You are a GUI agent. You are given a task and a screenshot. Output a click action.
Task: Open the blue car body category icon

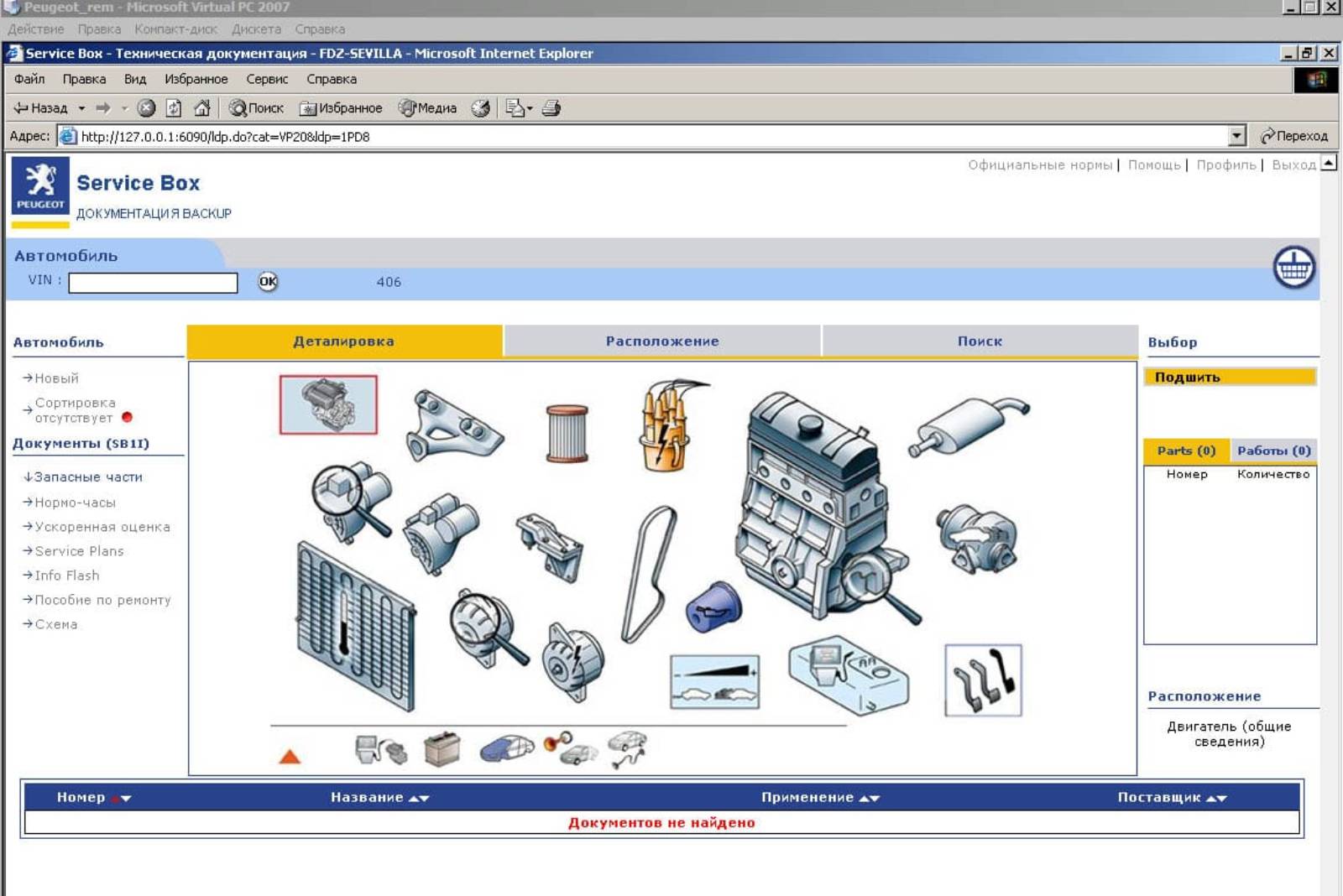pos(507,748)
